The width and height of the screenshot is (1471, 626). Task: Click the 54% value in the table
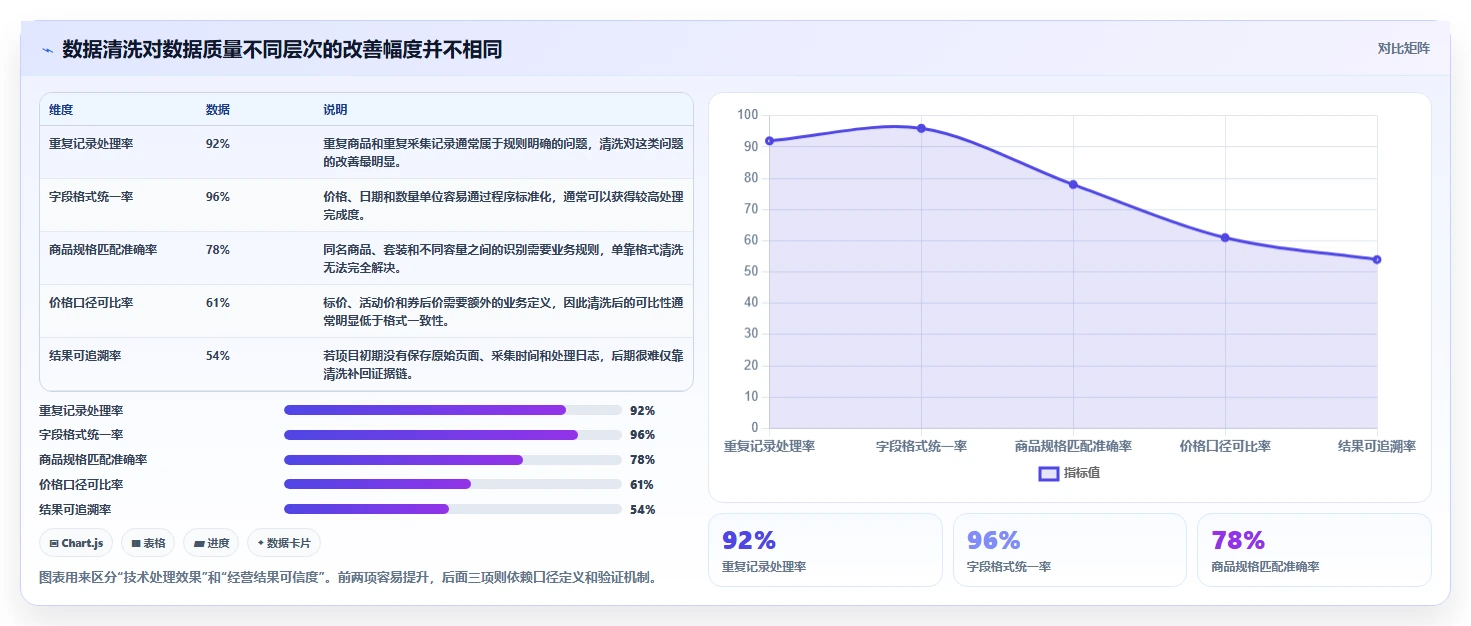218,356
